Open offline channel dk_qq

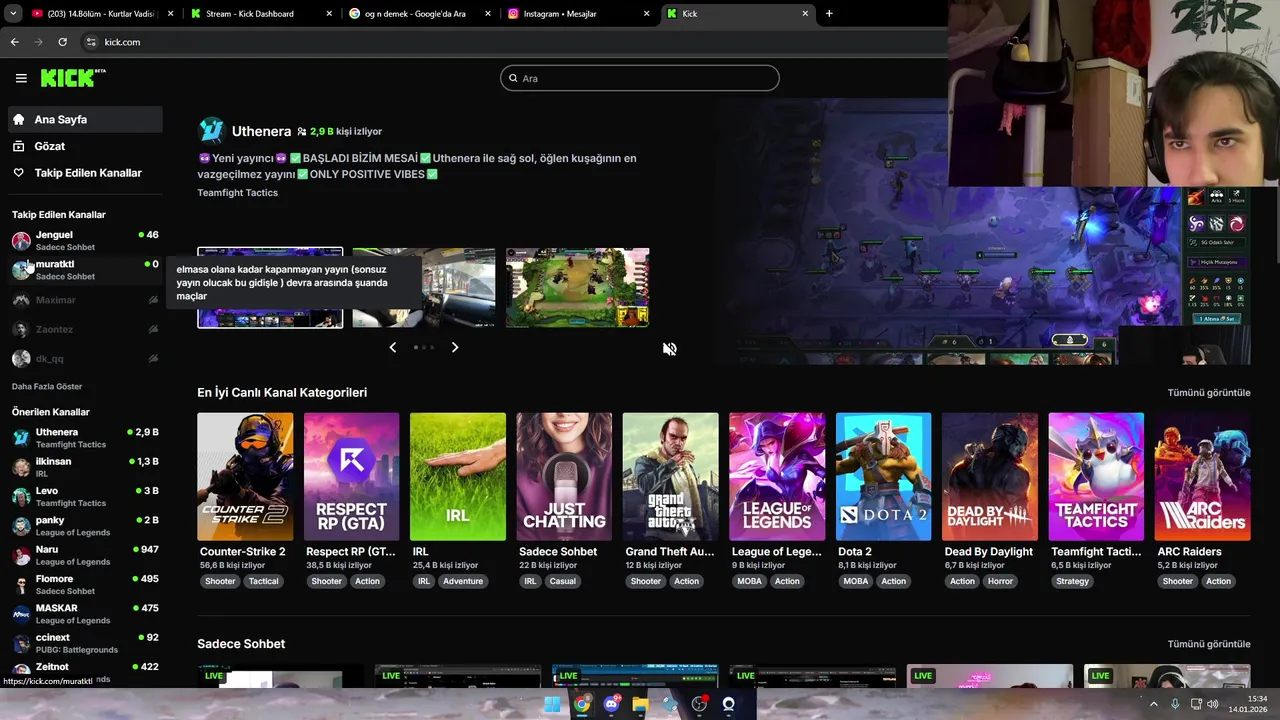tap(85, 358)
